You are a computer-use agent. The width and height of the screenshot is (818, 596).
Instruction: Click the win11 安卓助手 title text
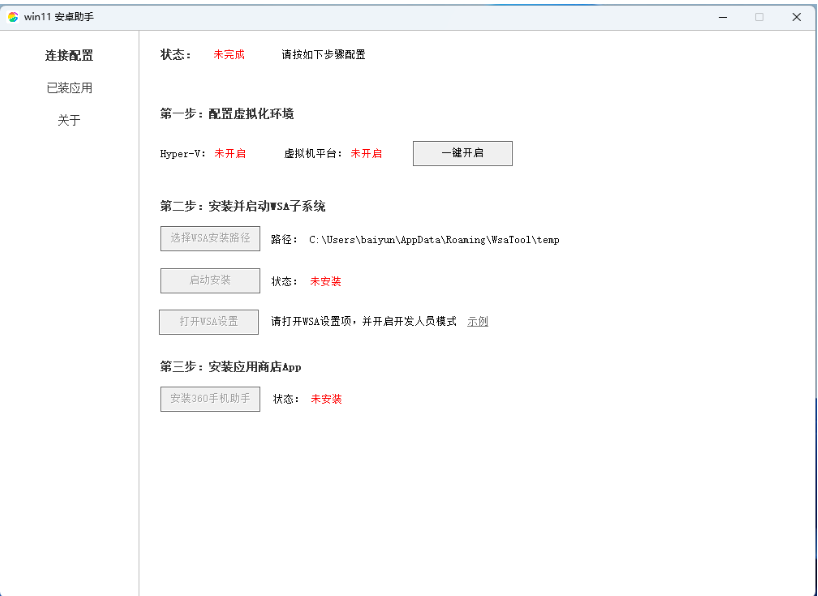(x=59, y=17)
